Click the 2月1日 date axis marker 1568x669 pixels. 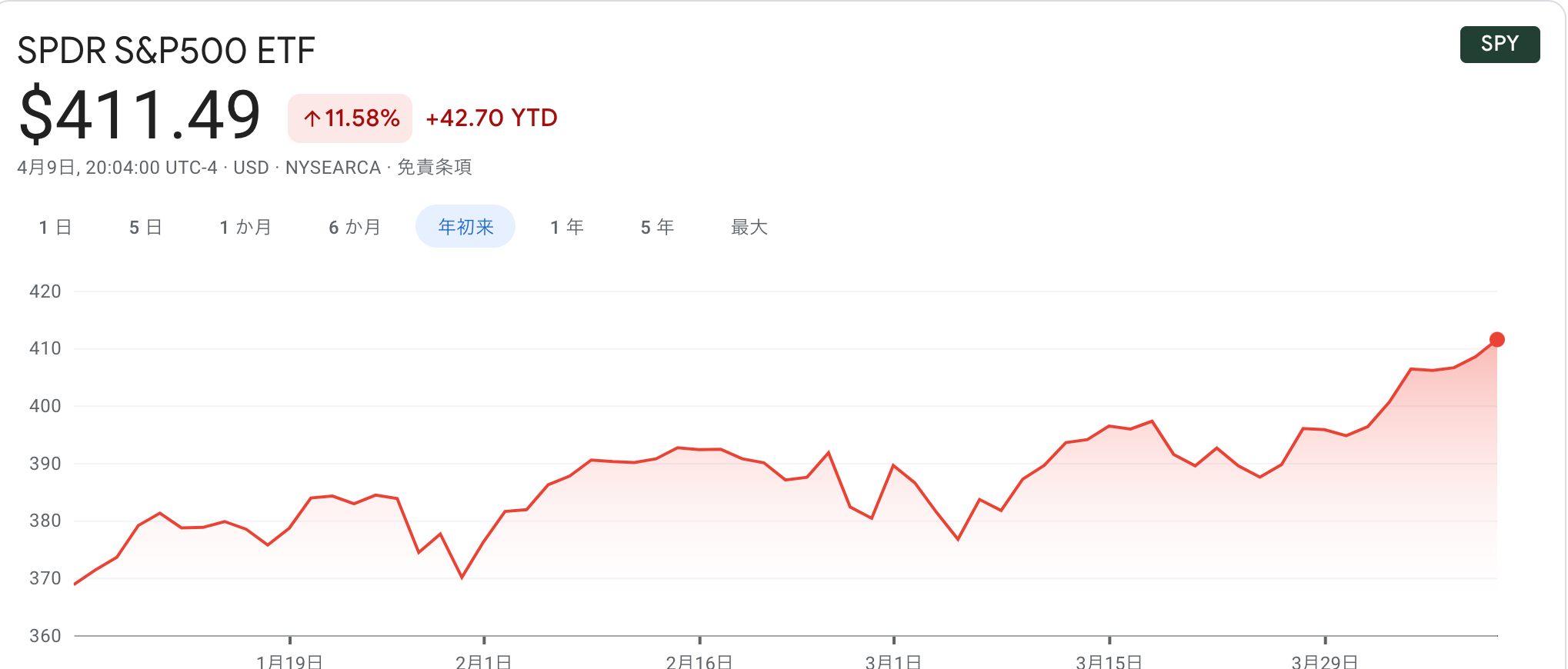tap(483, 660)
